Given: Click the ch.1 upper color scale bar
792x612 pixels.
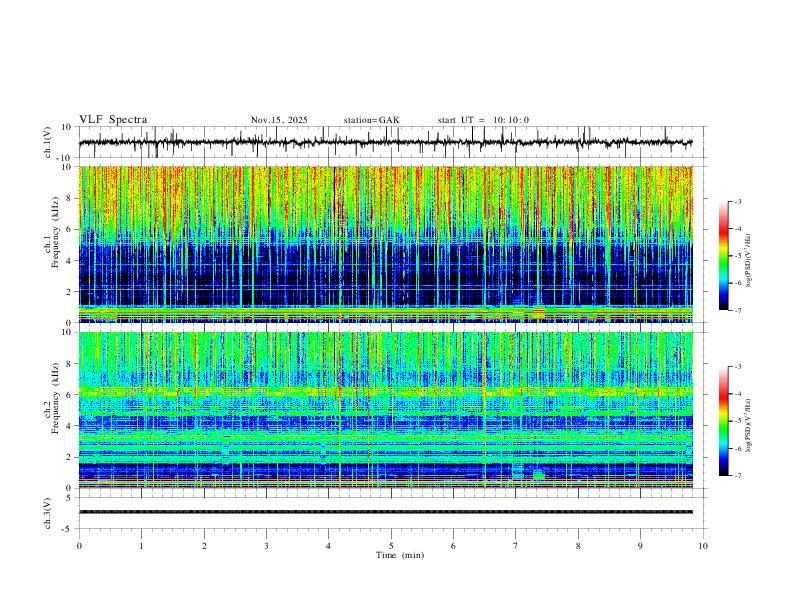Looking at the screenshot, I should [723, 256].
